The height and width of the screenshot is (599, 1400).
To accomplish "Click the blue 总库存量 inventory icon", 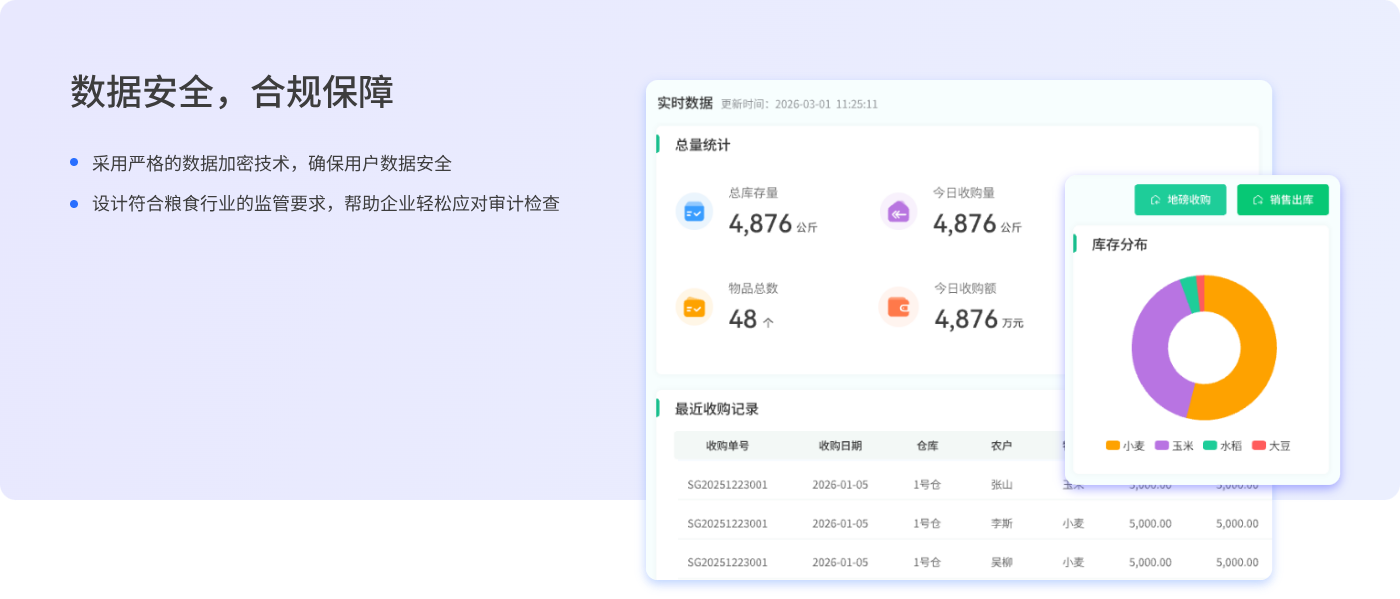I will pos(694,212).
